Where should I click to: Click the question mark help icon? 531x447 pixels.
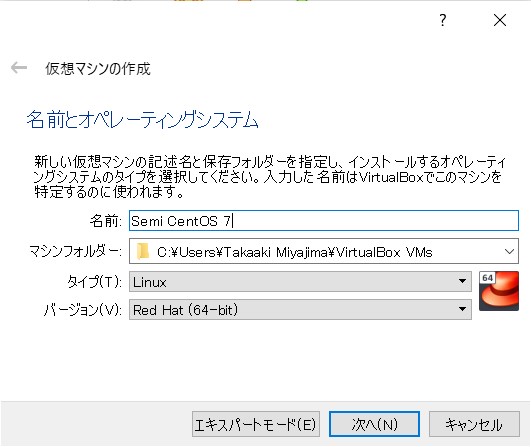443,20
